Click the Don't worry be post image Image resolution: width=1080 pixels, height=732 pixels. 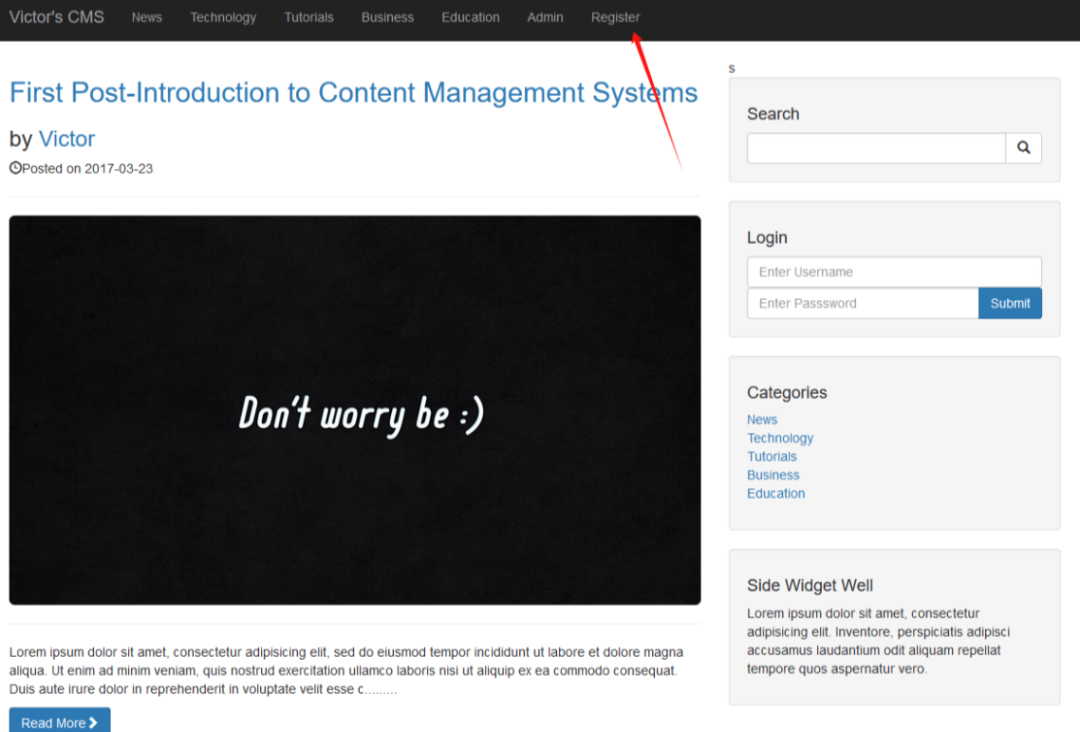[x=354, y=410]
